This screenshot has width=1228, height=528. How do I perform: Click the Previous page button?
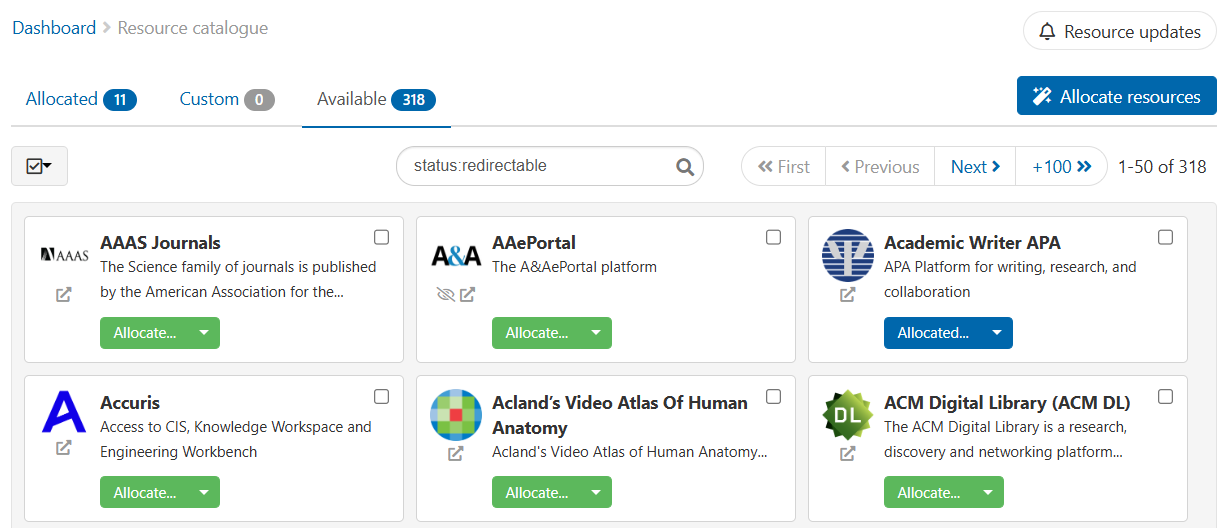pyautogui.click(x=880, y=167)
